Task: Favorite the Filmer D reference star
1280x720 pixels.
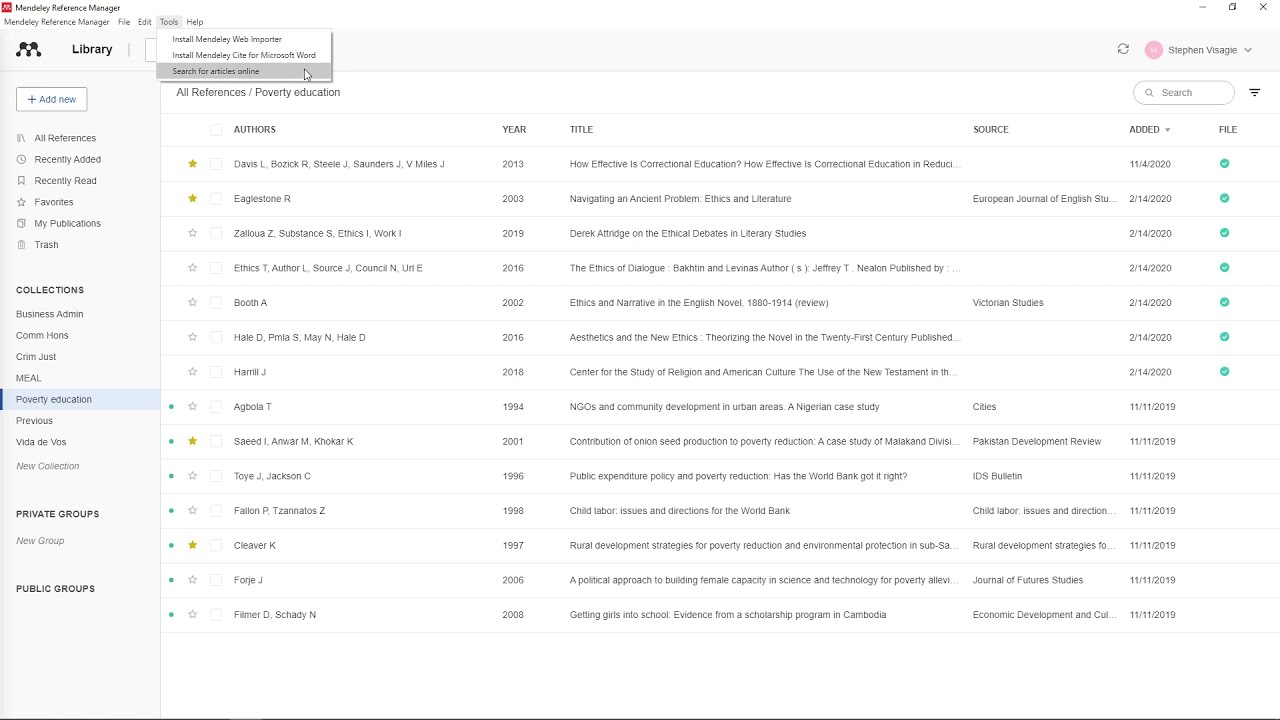Action: coord(193,614)
